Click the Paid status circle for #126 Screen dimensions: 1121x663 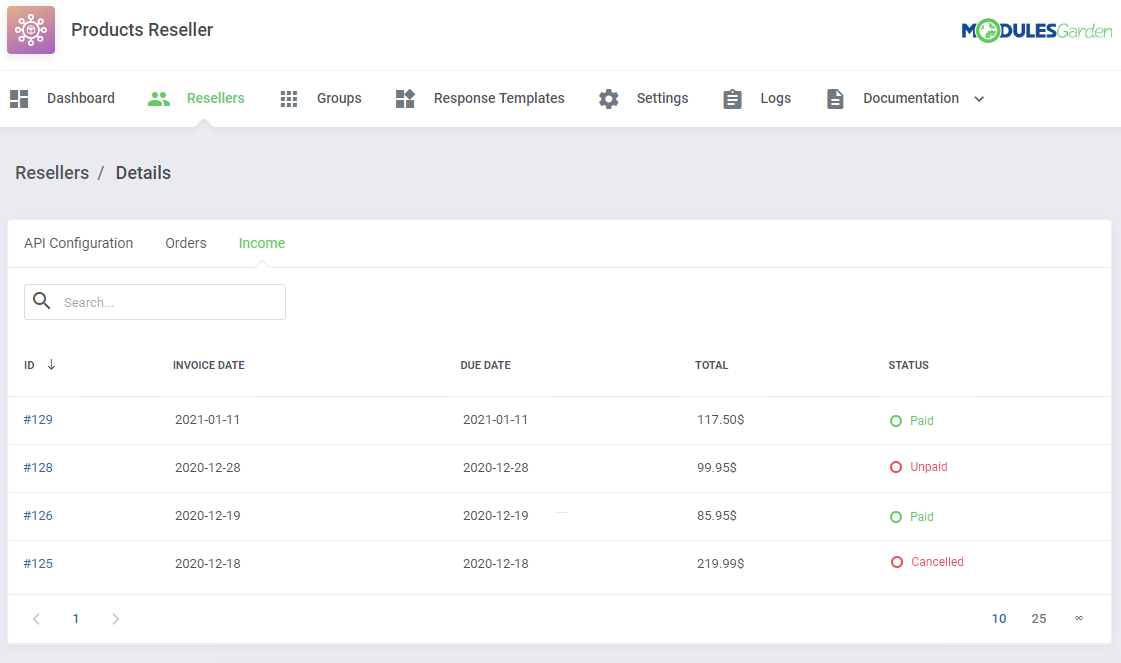[x=896, y=516]
